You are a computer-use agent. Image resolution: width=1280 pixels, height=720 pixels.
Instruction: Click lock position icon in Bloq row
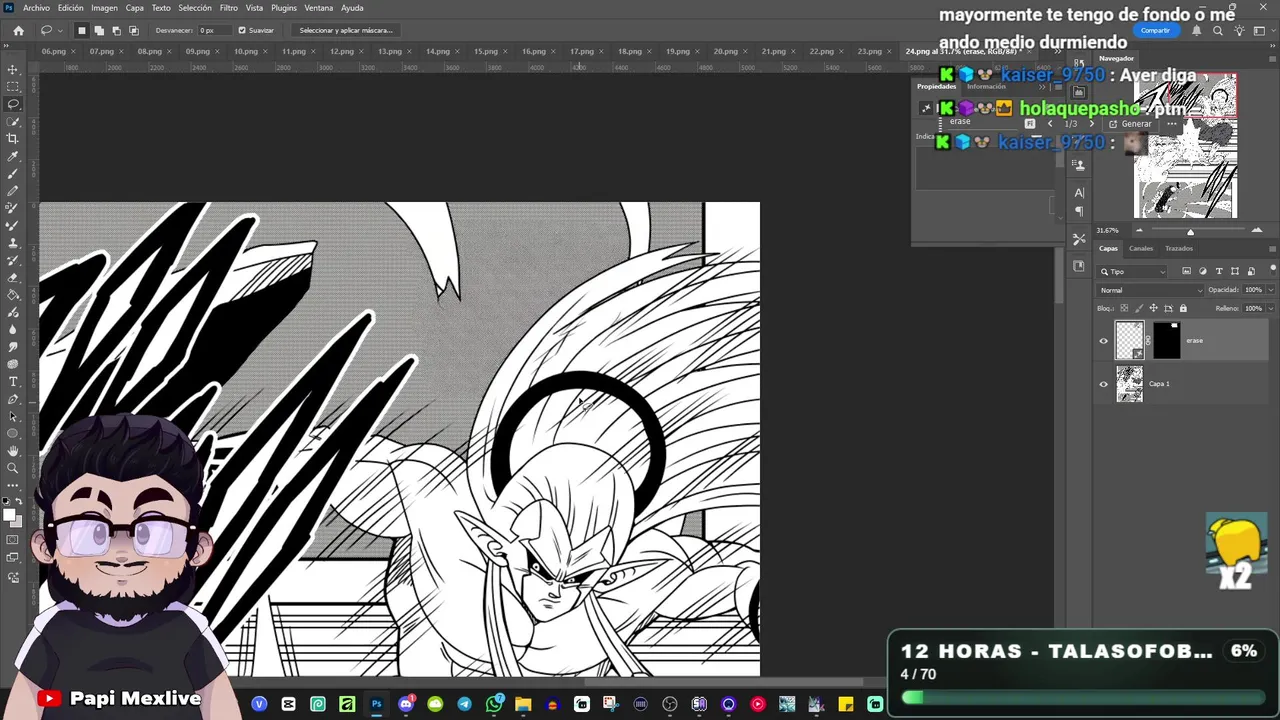click(x=1153, y=308)
